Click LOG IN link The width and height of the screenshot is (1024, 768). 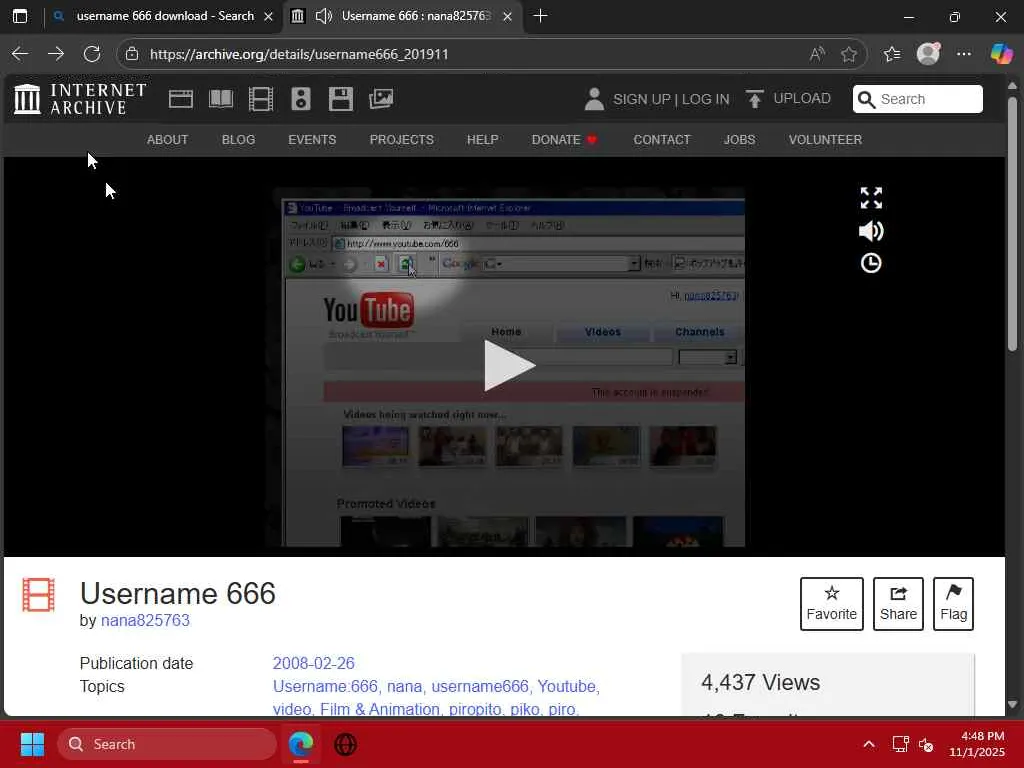[x=705, y=99]
